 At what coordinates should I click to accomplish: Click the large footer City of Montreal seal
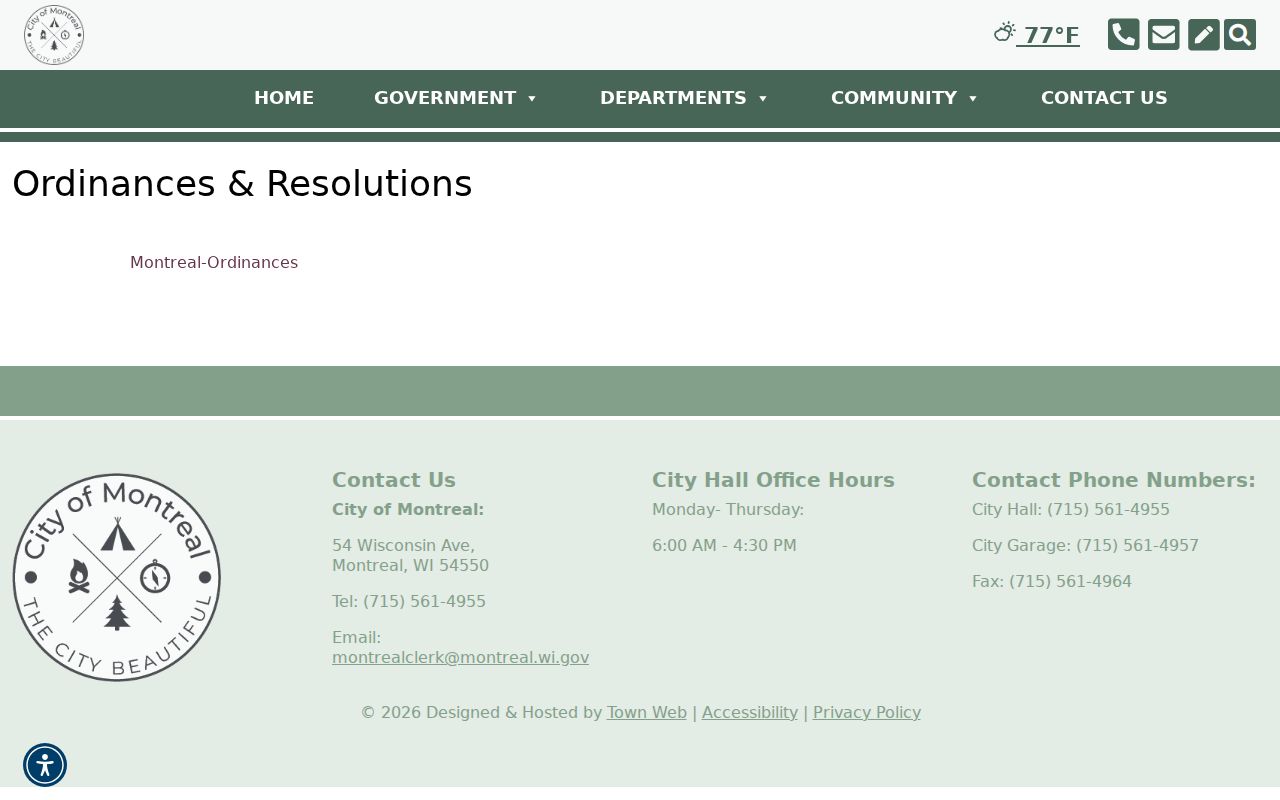click(x=117, y=577)
